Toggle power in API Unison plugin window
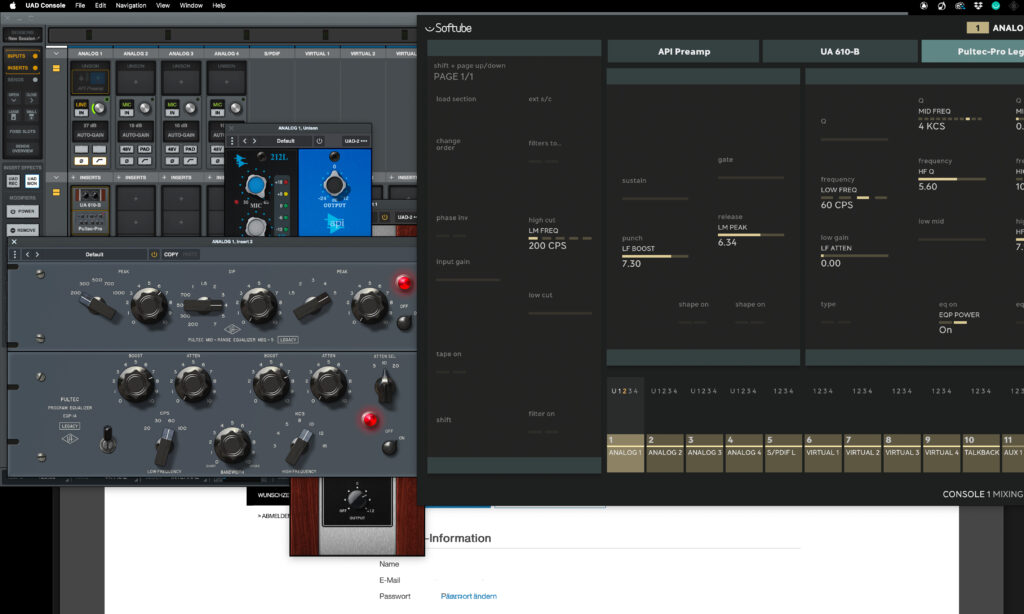This screenshot has width=1024, height=614. [319, 141]
